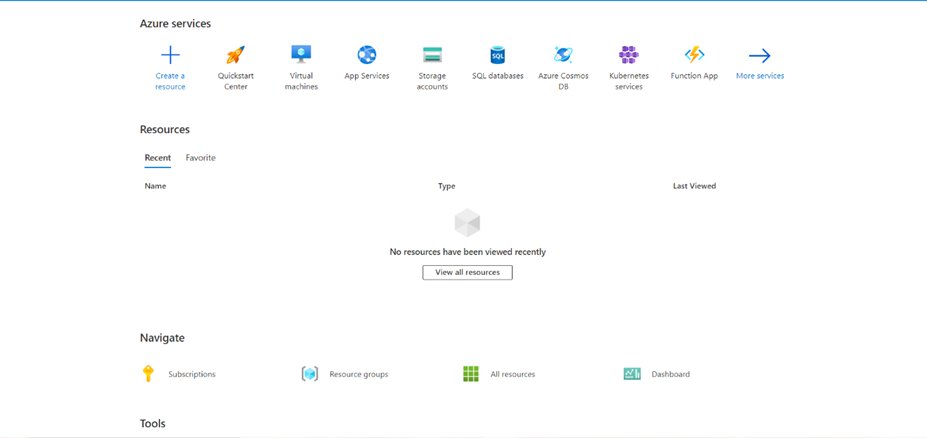The width and height of the screenshot is (927, 438).
Task: Click the Kubernetes services label
Action: point(628,81)
